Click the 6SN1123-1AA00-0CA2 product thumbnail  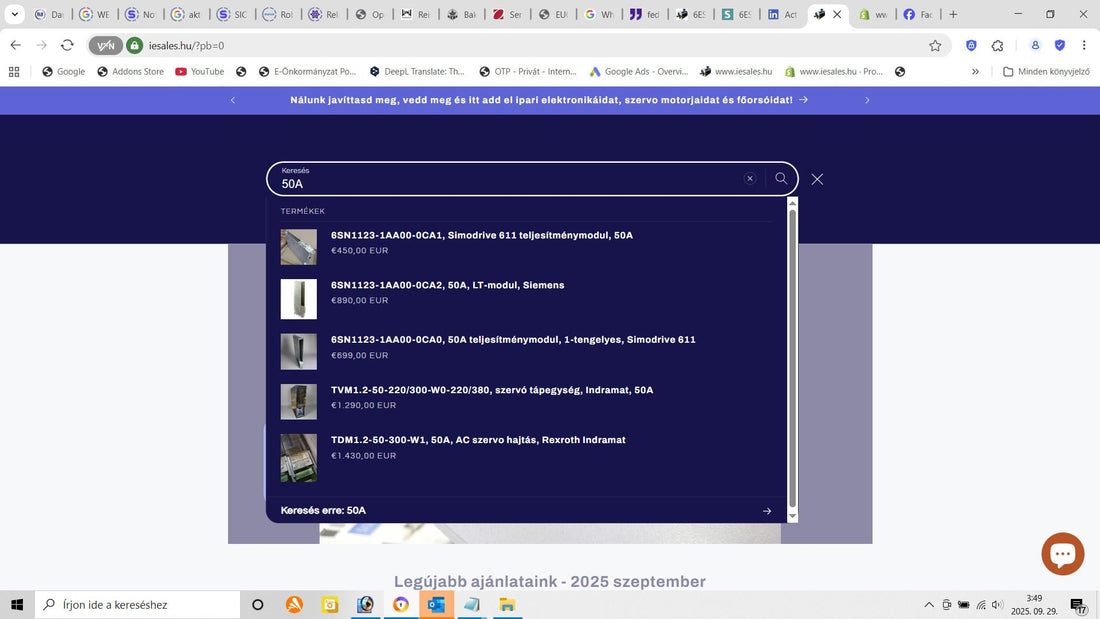(298, 298)
